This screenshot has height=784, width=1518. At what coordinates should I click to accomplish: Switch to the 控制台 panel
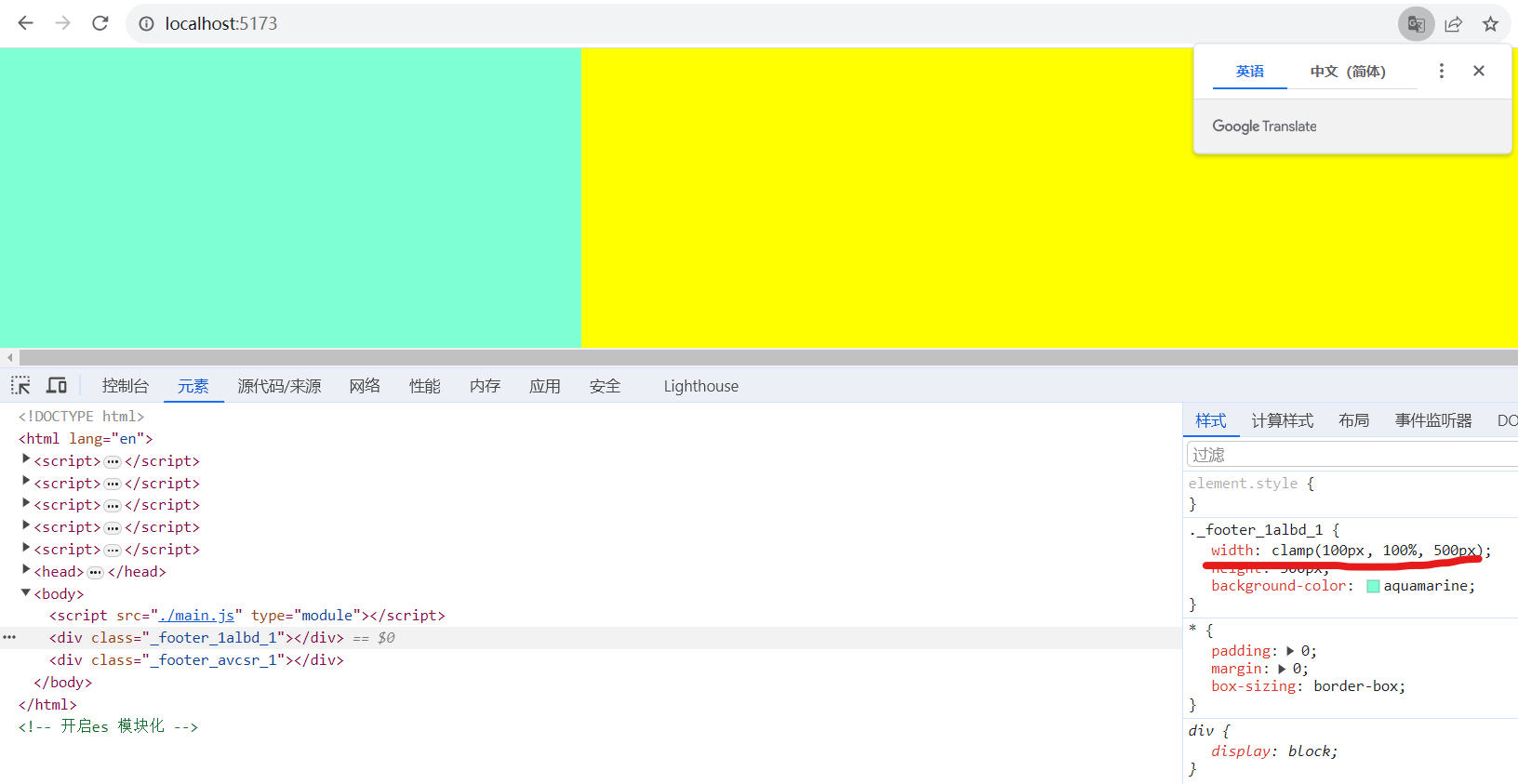point(126,386)
